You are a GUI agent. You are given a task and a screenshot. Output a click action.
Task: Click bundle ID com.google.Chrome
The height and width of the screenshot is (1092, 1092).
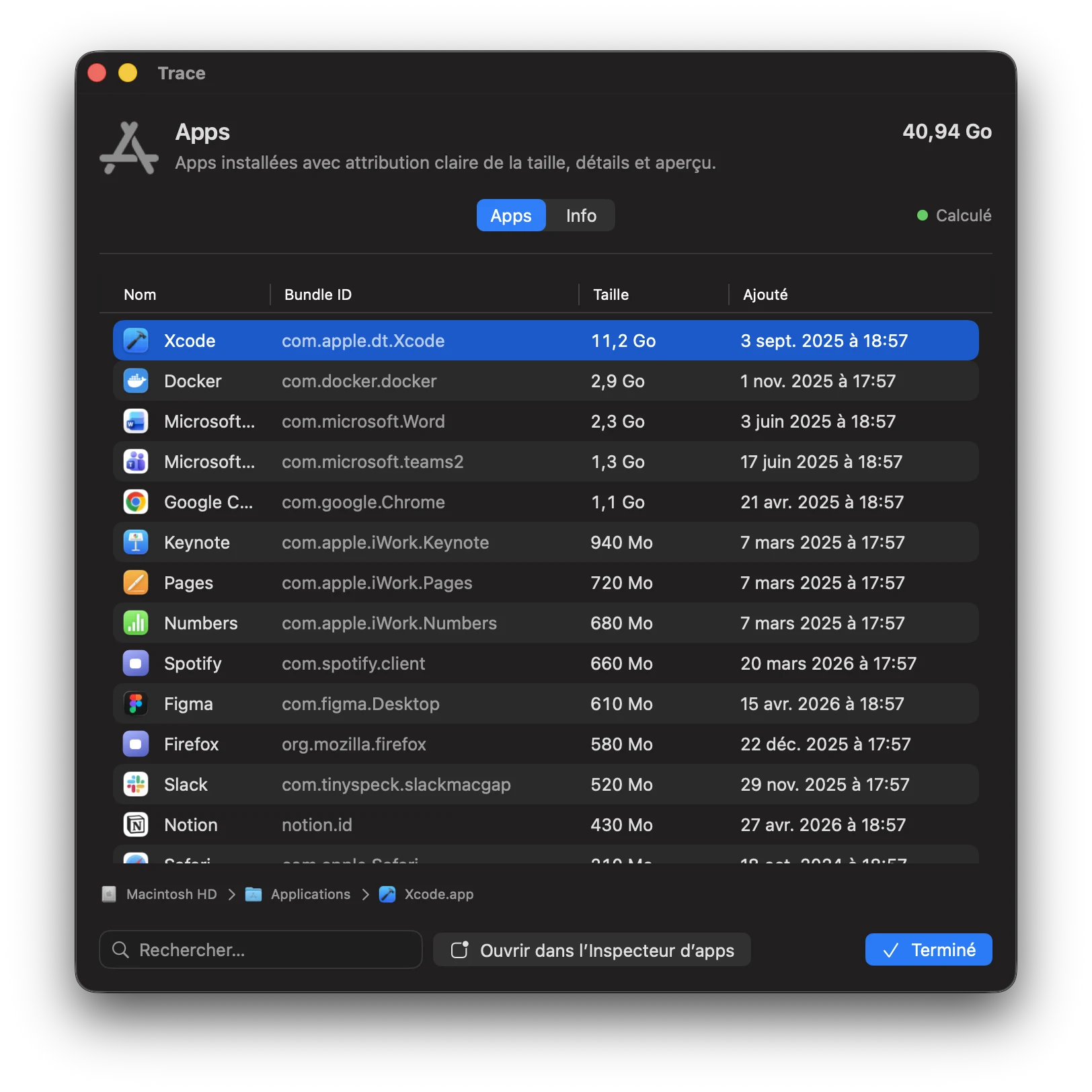(x=363, y=502)
